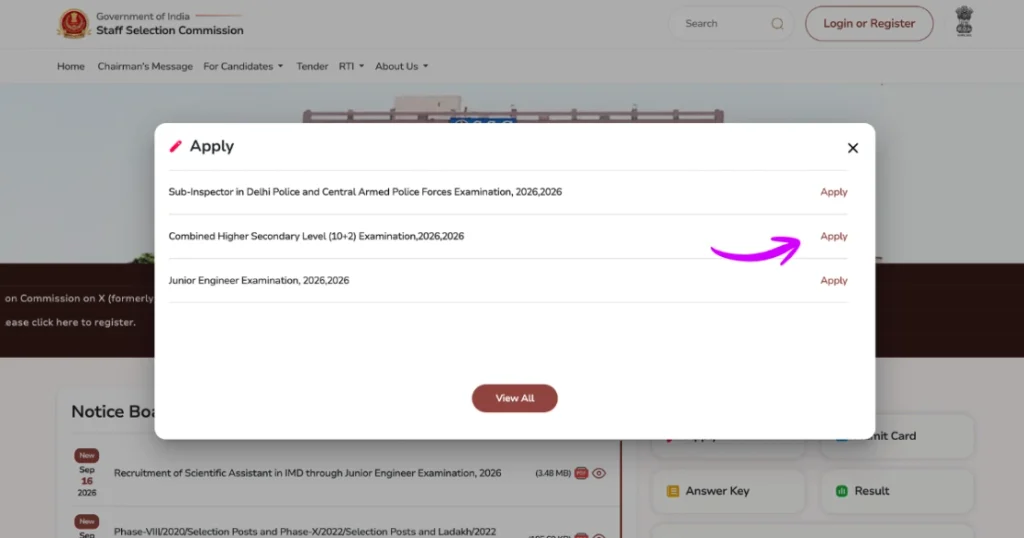Apply for Junior Engineer Examination 2026
Screen dimensions: 1024x538
pyautogui.click(x=833, y=281)
